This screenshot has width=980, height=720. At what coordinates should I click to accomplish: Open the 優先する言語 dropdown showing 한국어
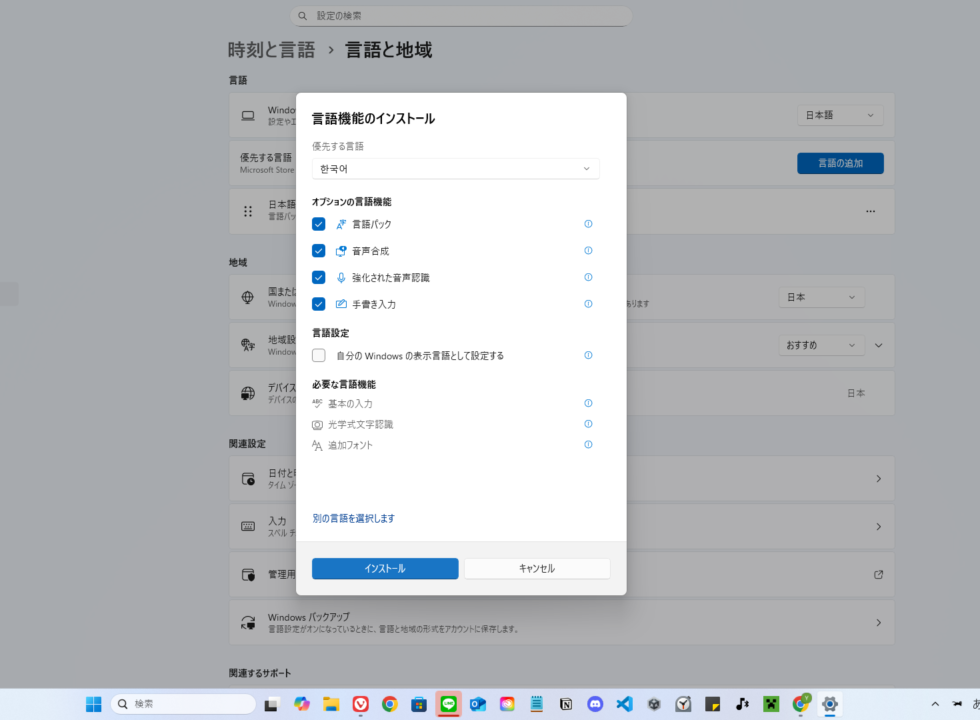pyautogui.click(x=455, y=168)
